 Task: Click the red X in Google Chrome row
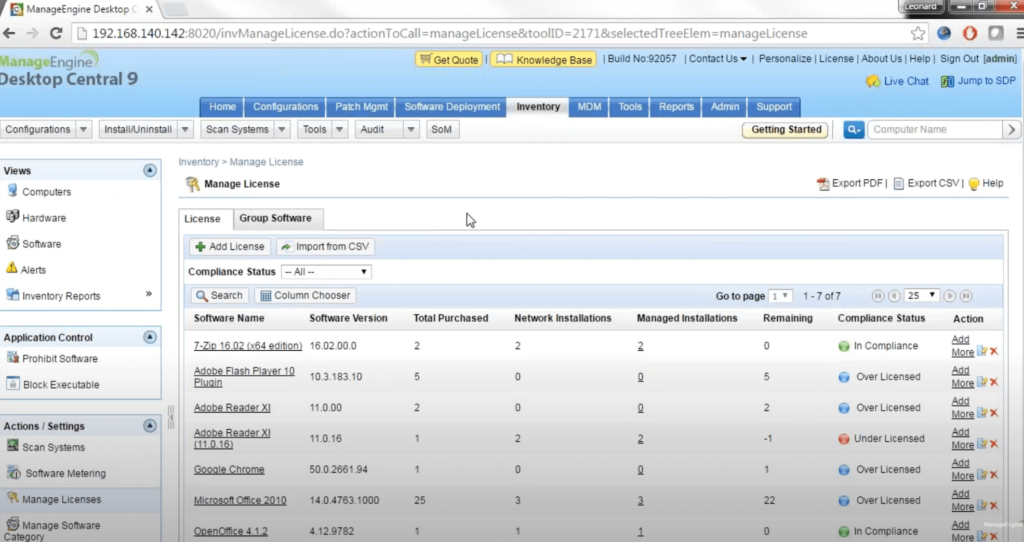994,475
